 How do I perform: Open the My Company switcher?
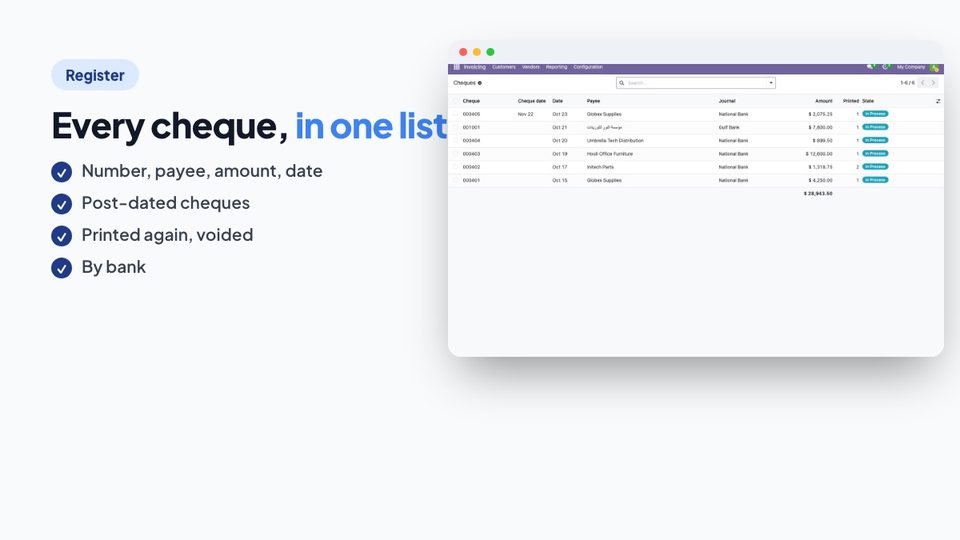(910, 67)
